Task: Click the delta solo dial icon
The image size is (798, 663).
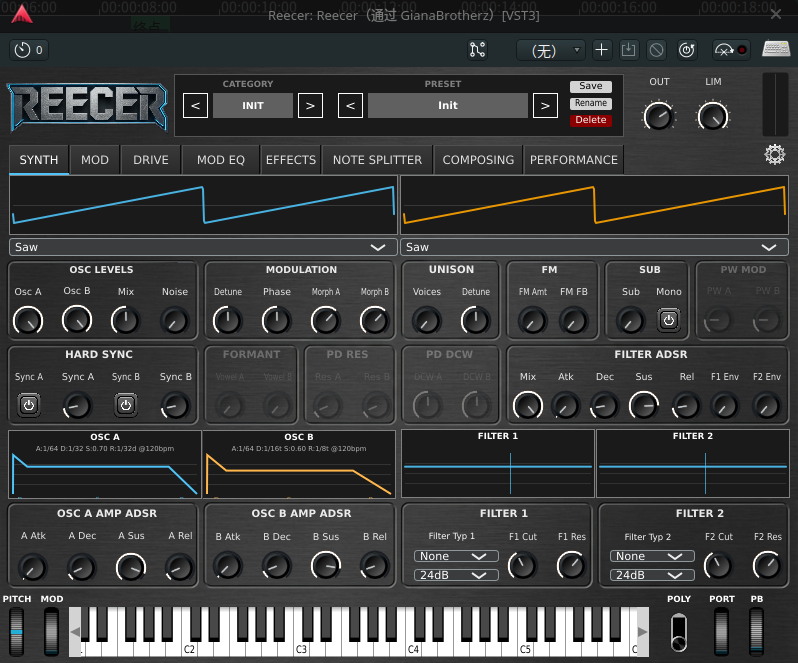Action: [x=687, y=50]
